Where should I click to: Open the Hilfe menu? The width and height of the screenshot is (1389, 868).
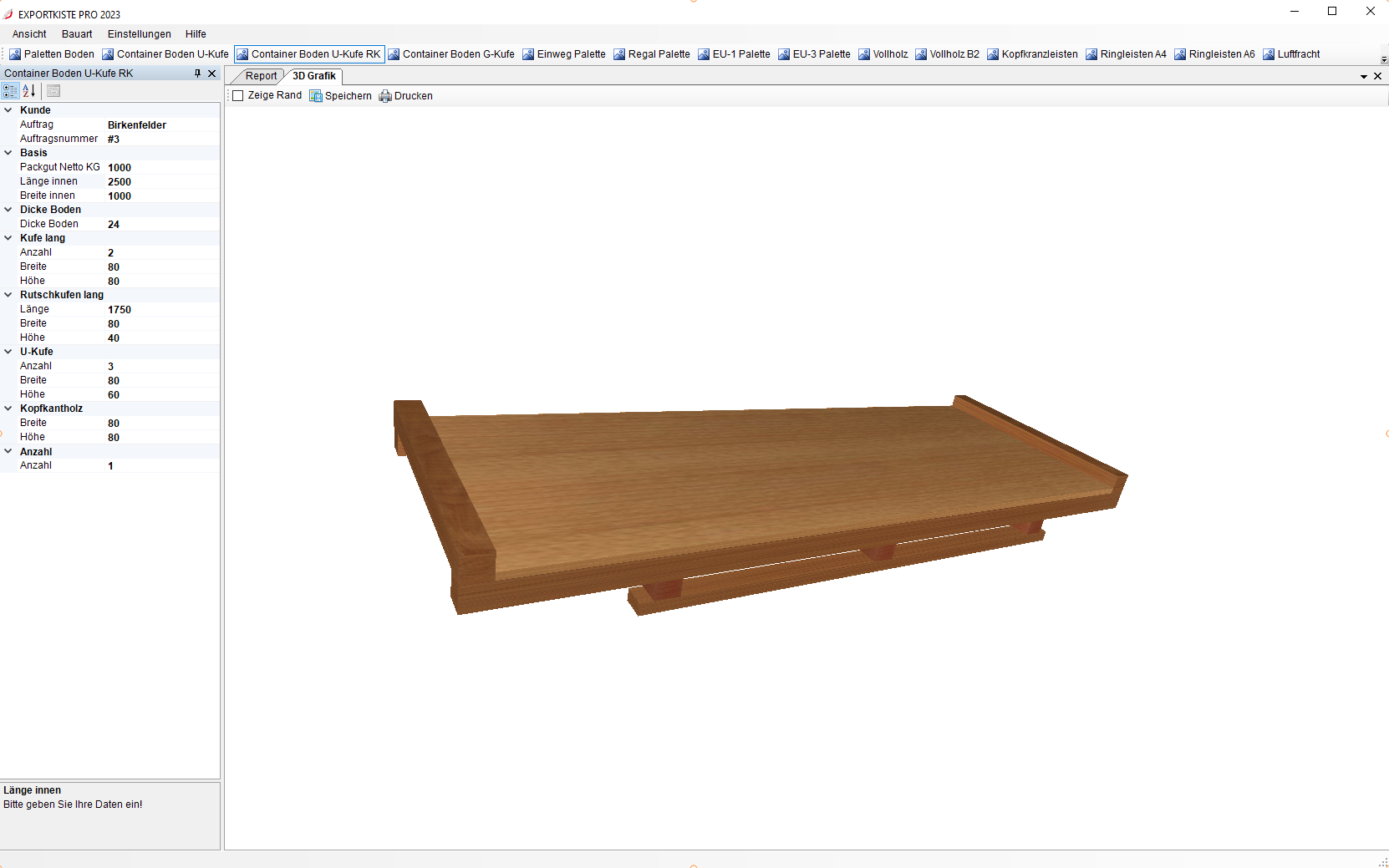[x=196, y=34]
